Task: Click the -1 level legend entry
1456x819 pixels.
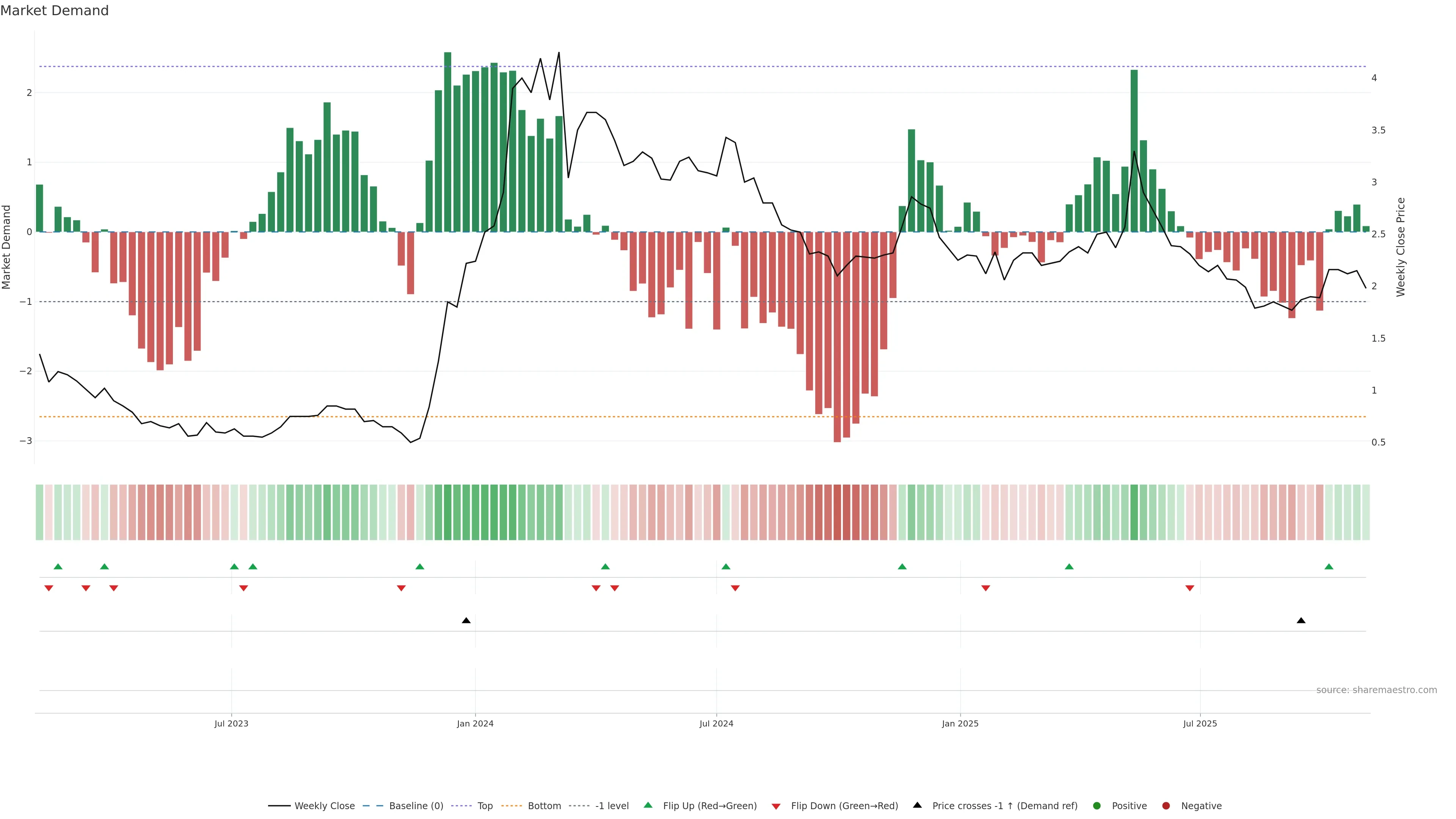Action: coord(612,806)
